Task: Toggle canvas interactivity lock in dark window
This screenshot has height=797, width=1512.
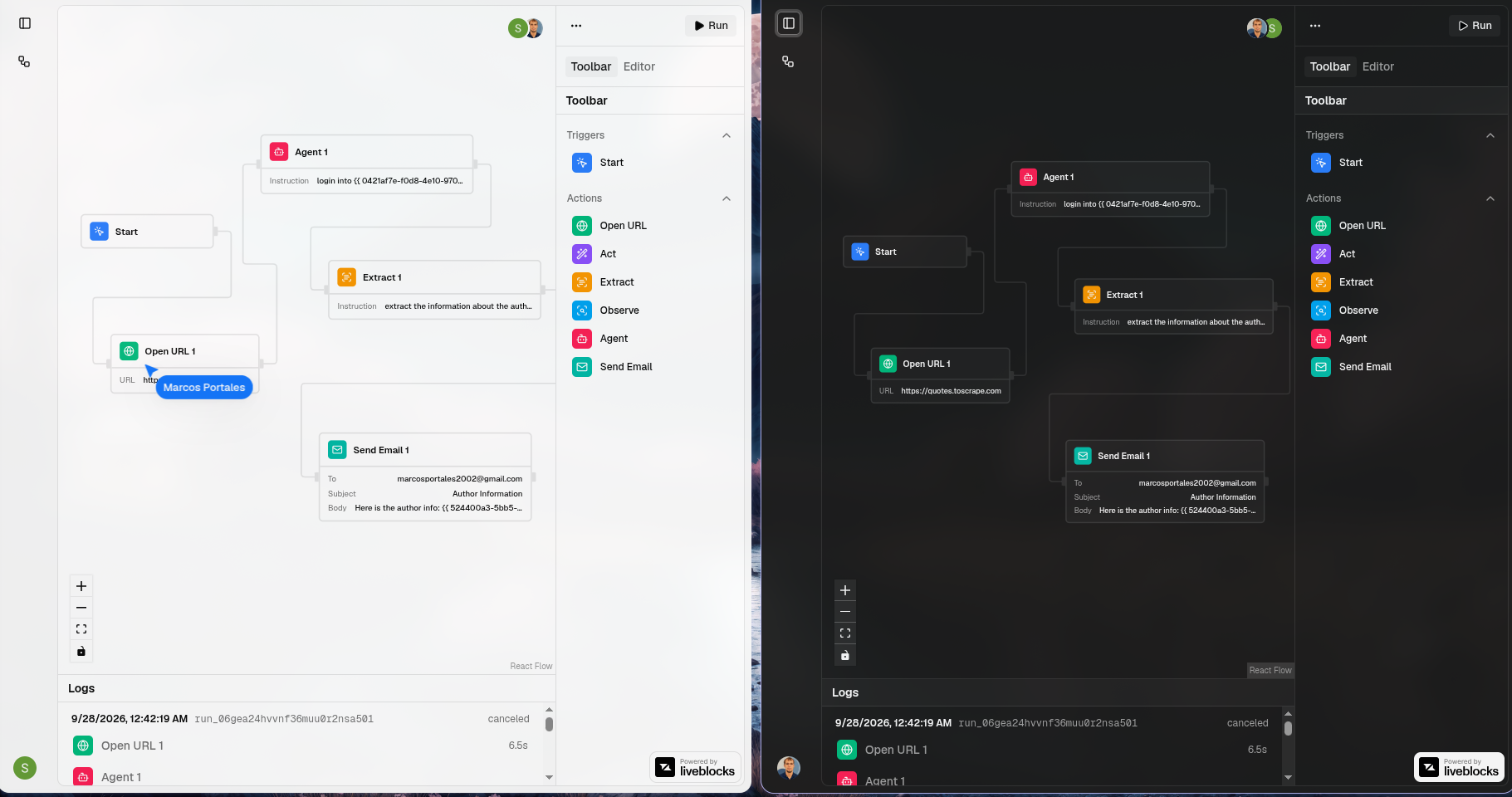Action: 845,655
